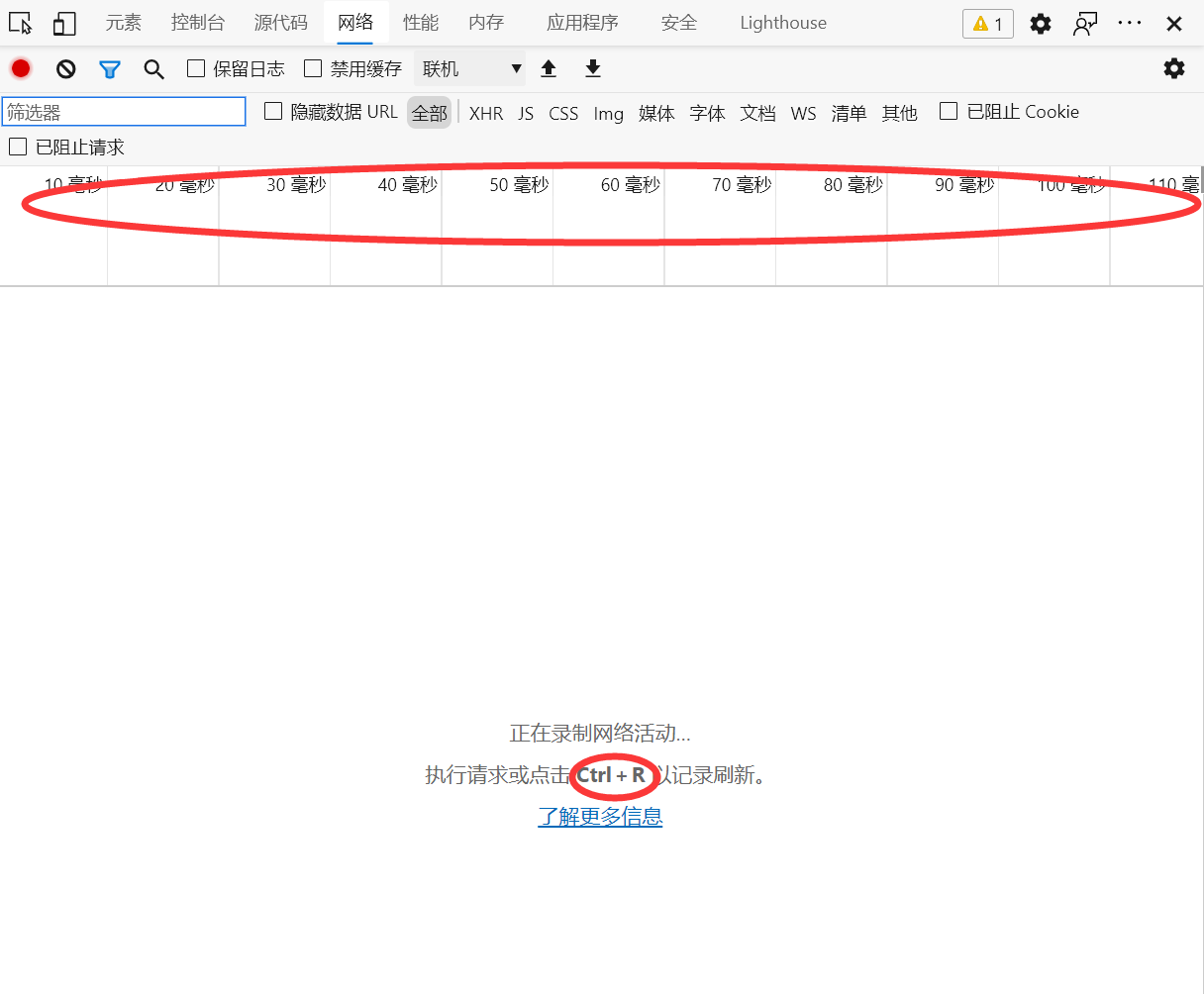Filter requests by 文档
Screen dimensions: 1204x994
[758, 113]
